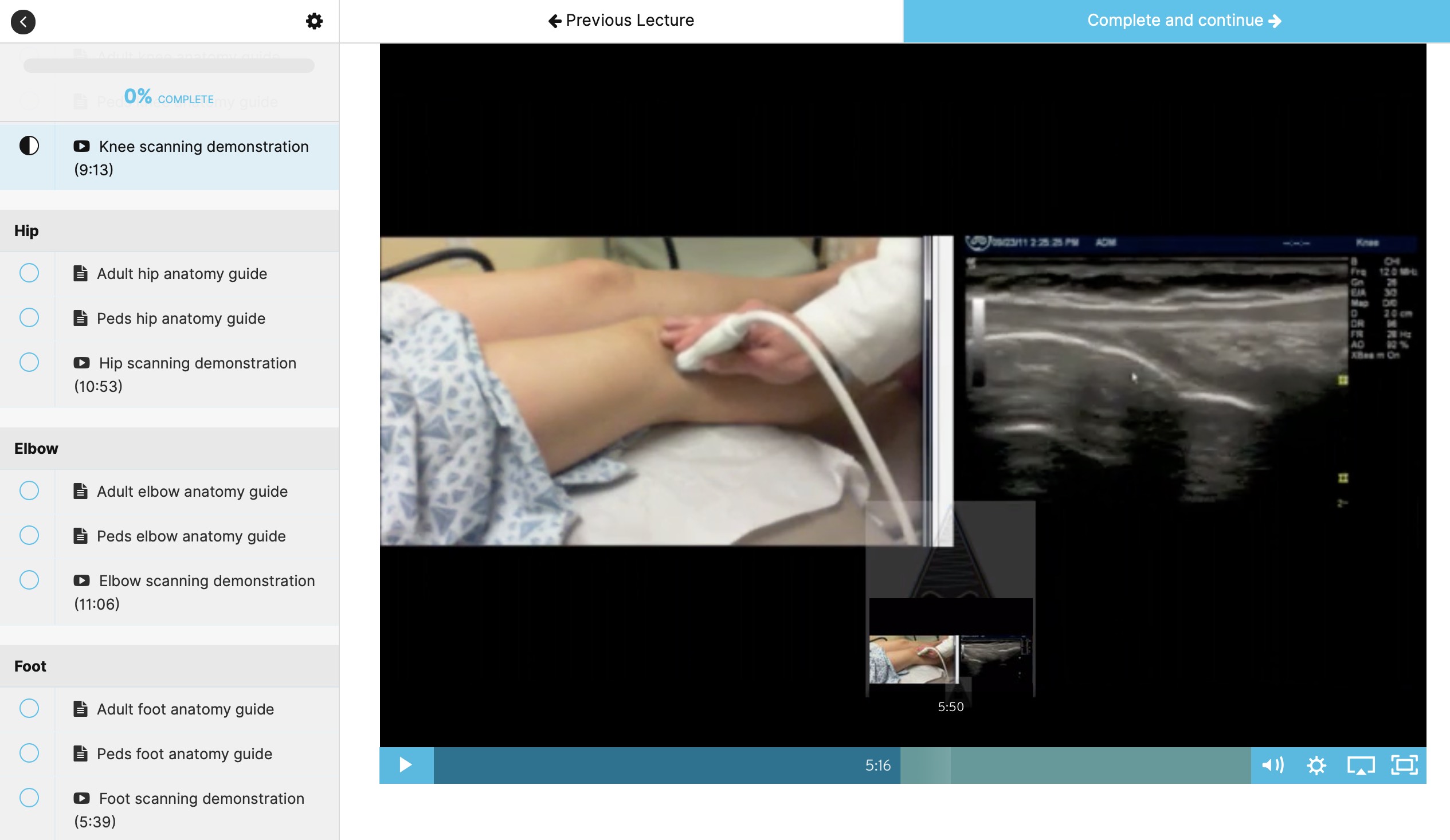Go to Previous Lecture

pos(621,21)
